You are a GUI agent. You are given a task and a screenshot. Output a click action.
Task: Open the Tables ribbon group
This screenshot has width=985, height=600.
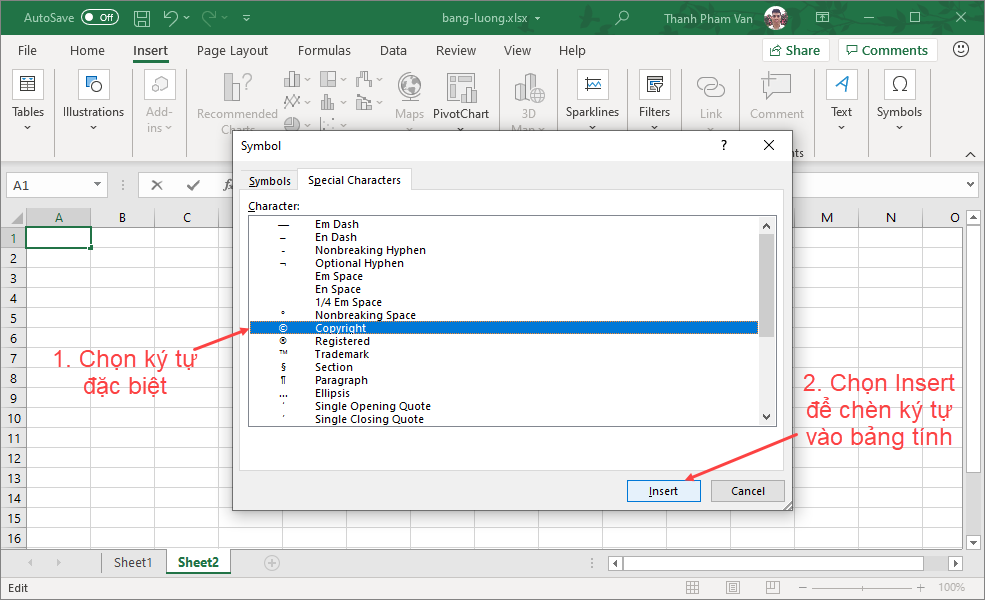click(x=28, y=101)
